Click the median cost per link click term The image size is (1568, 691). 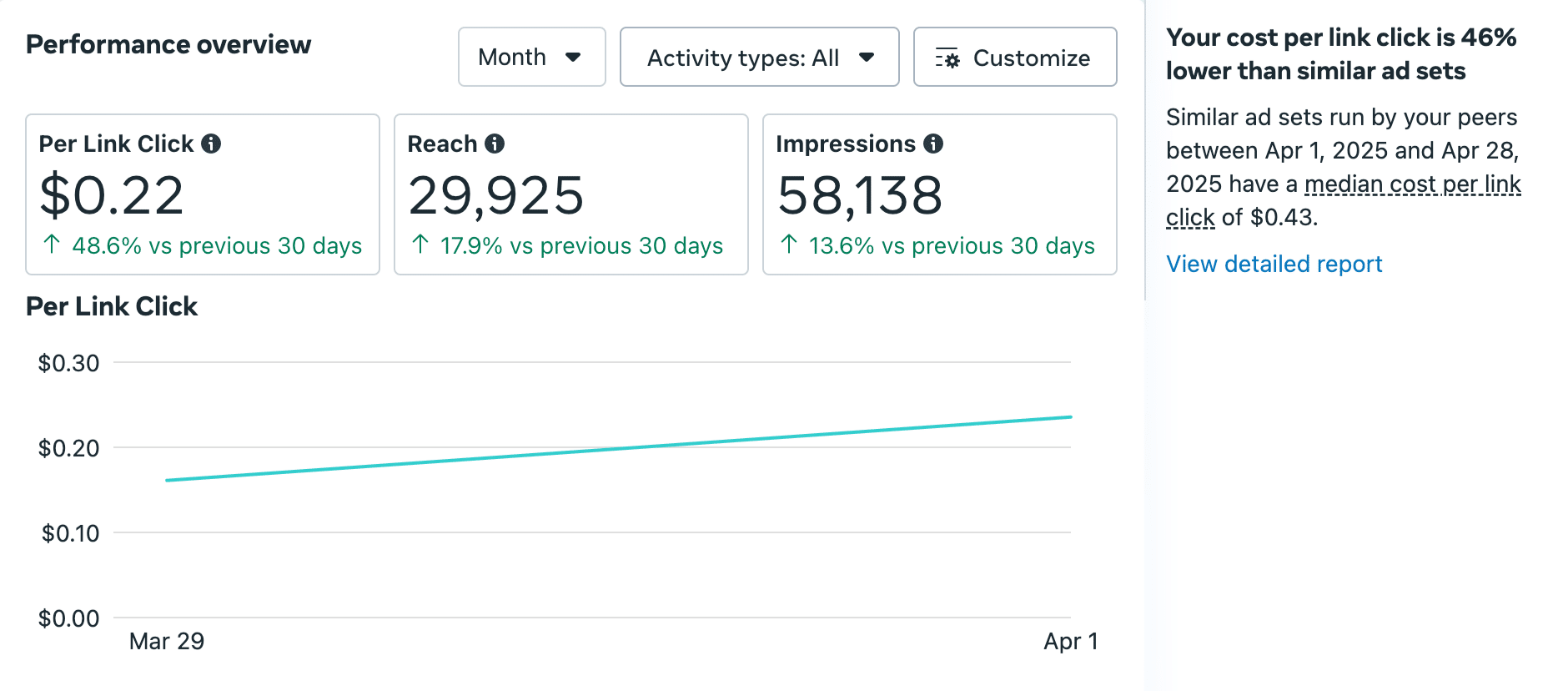tap(1412, 184)
